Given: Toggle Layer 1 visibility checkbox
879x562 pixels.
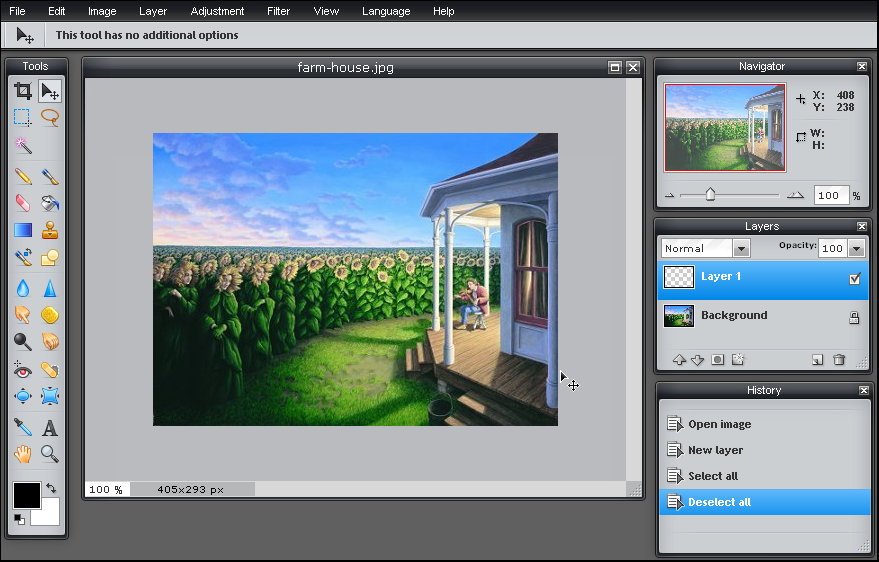Looking at the screenshot, I should pos(854,278).
